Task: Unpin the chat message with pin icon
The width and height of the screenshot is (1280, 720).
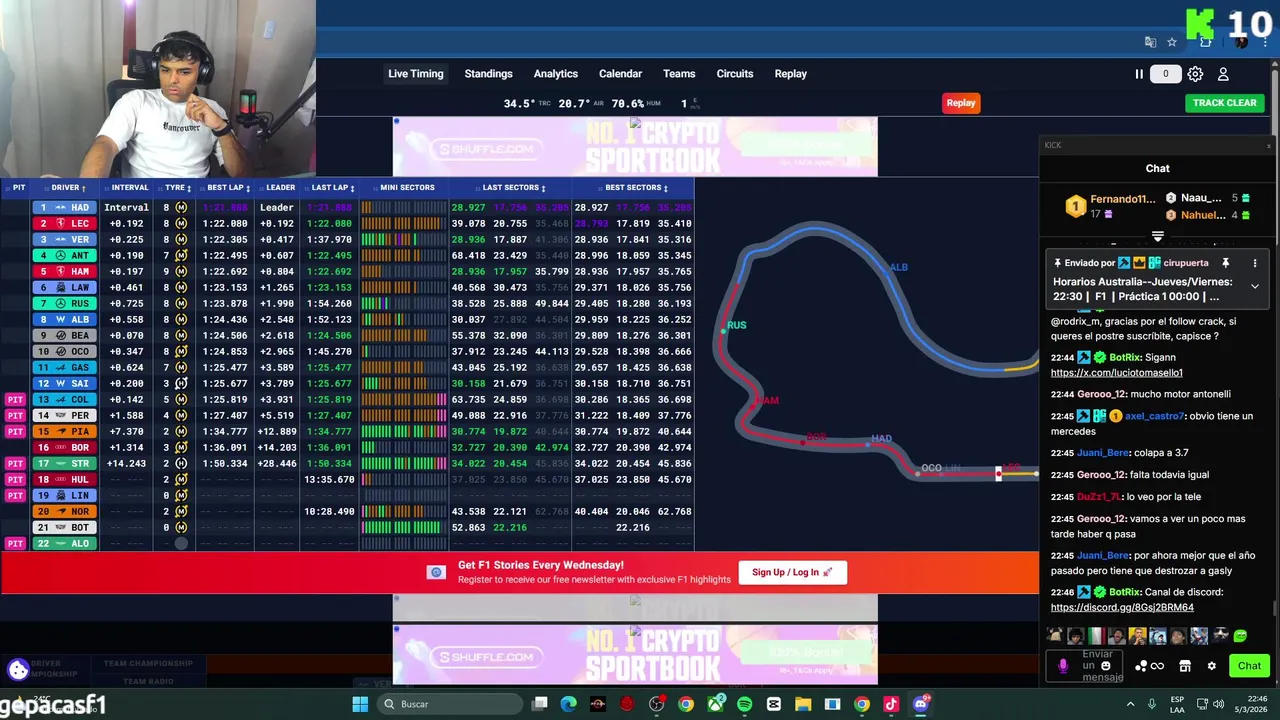Action: [1225, 263]
